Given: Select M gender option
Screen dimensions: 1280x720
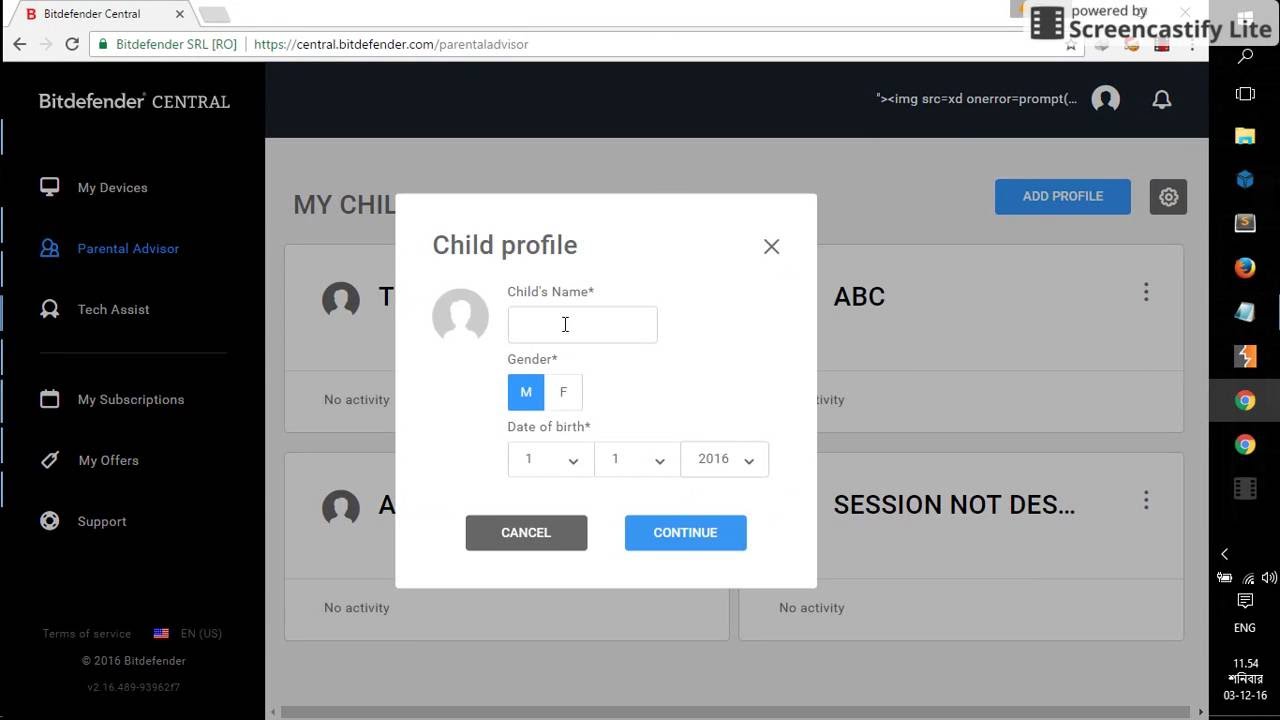Looking at the screenshot, I should tap(526, 392).
